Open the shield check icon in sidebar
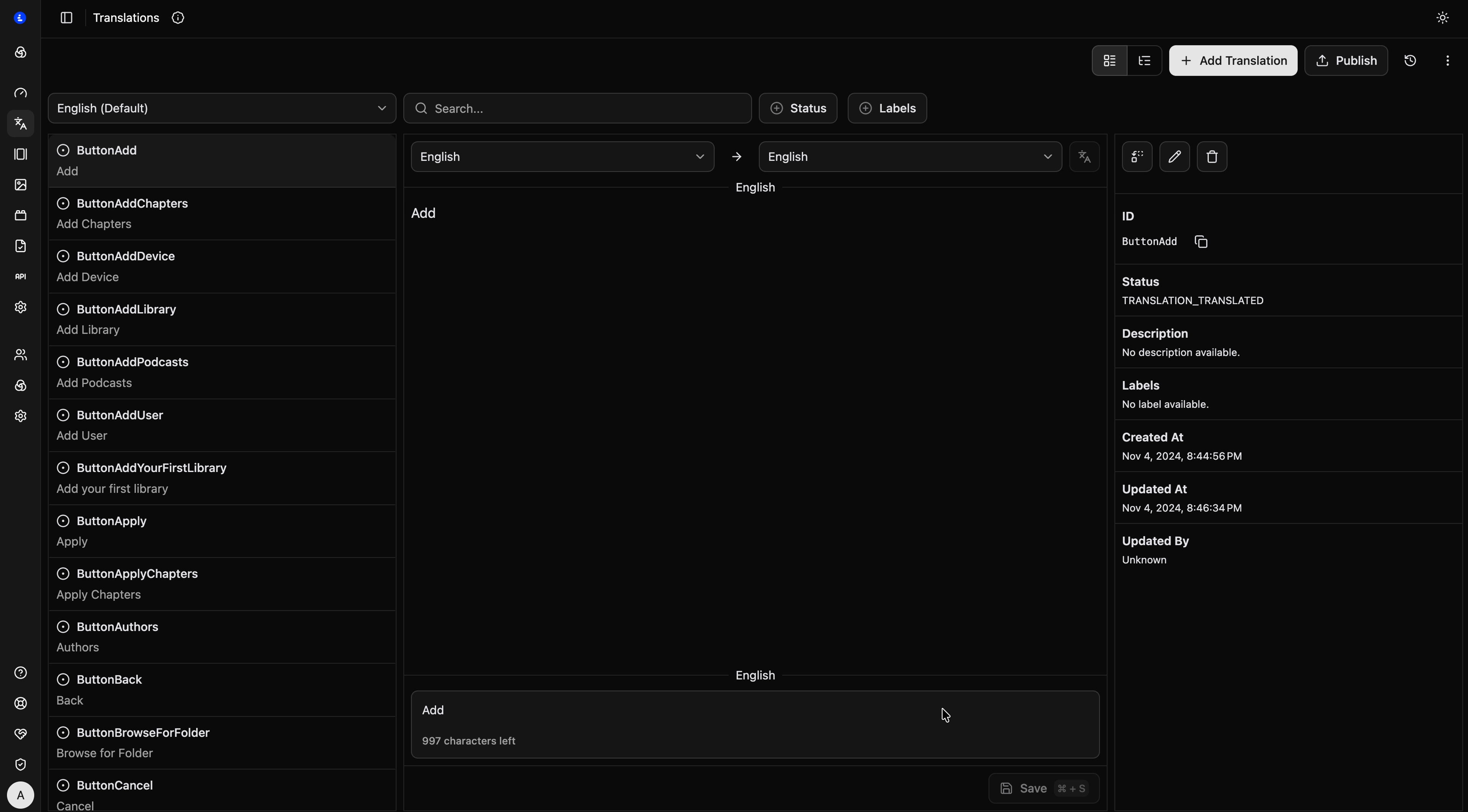The image size is (1468, 812). point(21,765)
